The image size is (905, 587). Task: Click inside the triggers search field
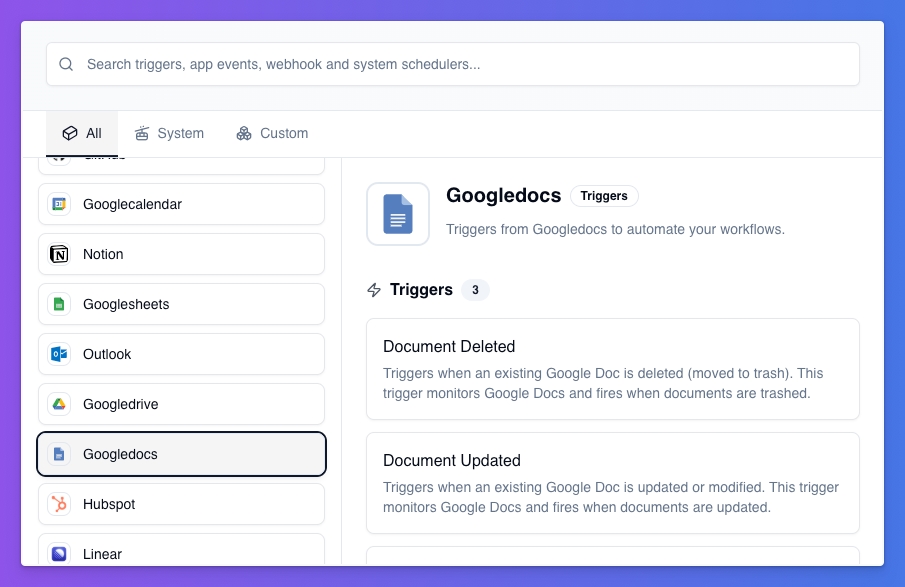click(x=452, y=63)
